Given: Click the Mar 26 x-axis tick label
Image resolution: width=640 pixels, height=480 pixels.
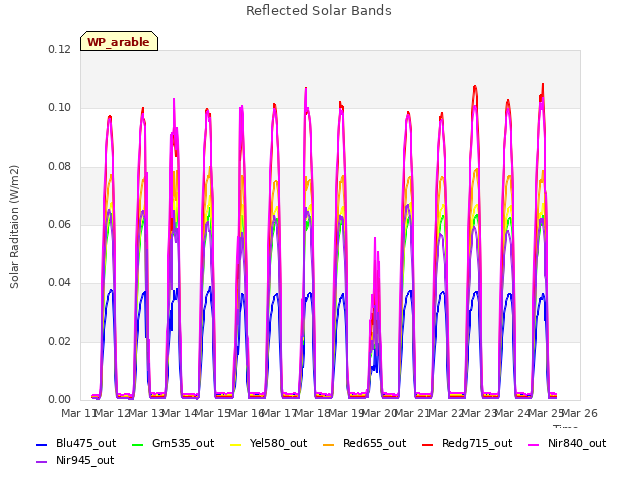Looking at the screenshot, I should (580, 413).
